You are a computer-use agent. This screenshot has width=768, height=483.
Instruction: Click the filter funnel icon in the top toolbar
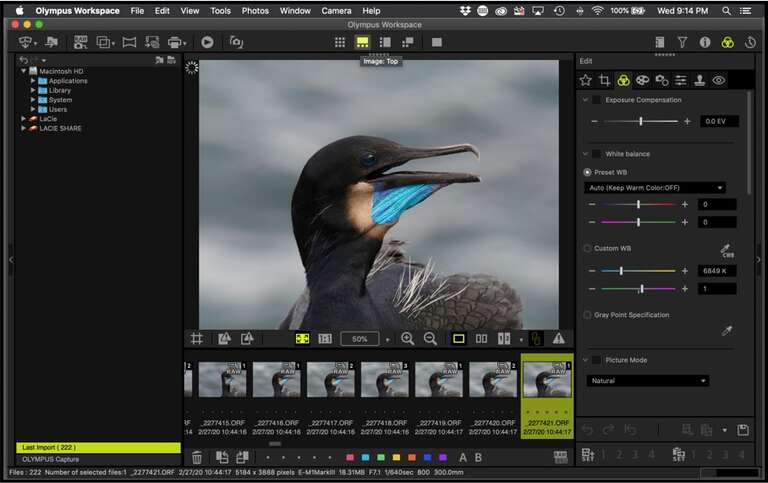click(682, 42)
